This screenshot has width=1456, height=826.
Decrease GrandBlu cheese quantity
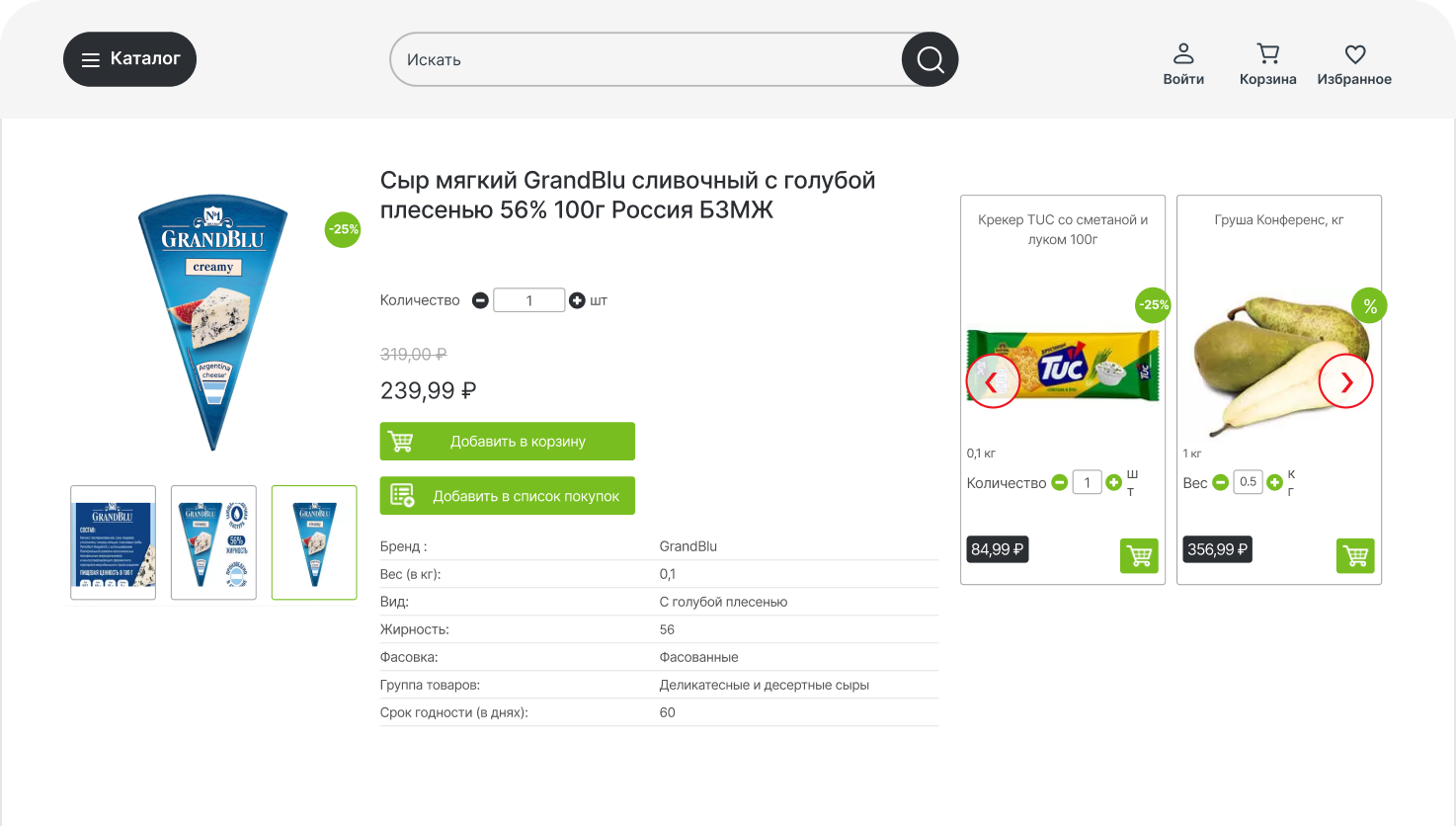coord(480,300)
